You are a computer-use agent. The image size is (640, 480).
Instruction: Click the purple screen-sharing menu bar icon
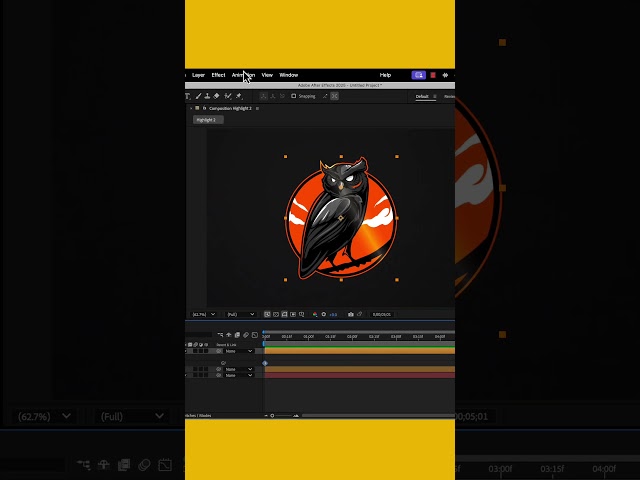[418, 75]
